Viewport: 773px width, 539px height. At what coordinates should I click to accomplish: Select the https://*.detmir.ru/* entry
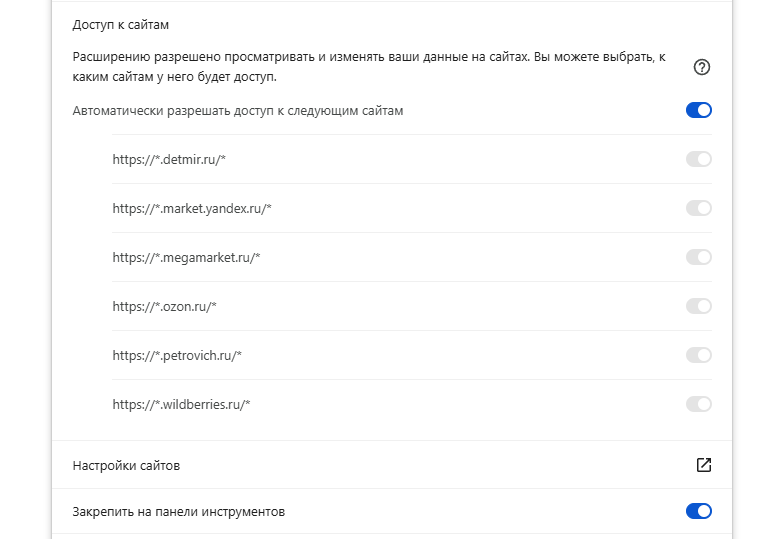tap(176, 159)
